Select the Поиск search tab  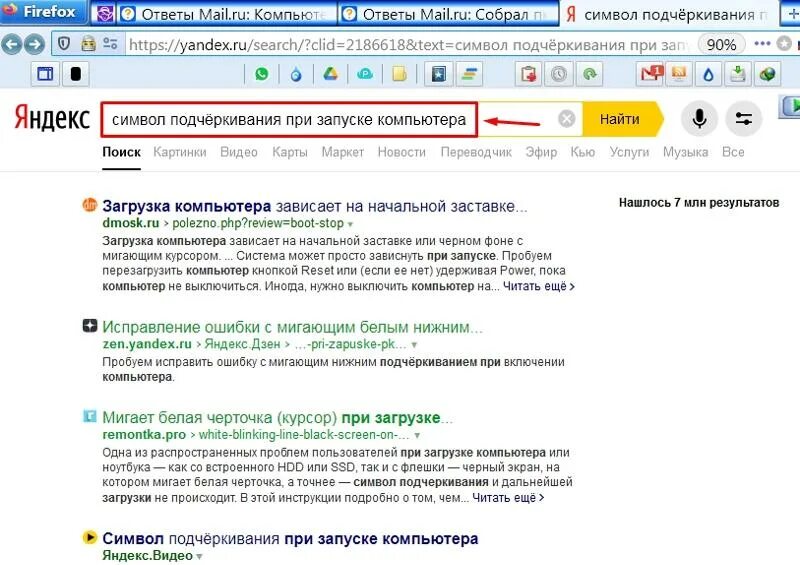point(121,152)
